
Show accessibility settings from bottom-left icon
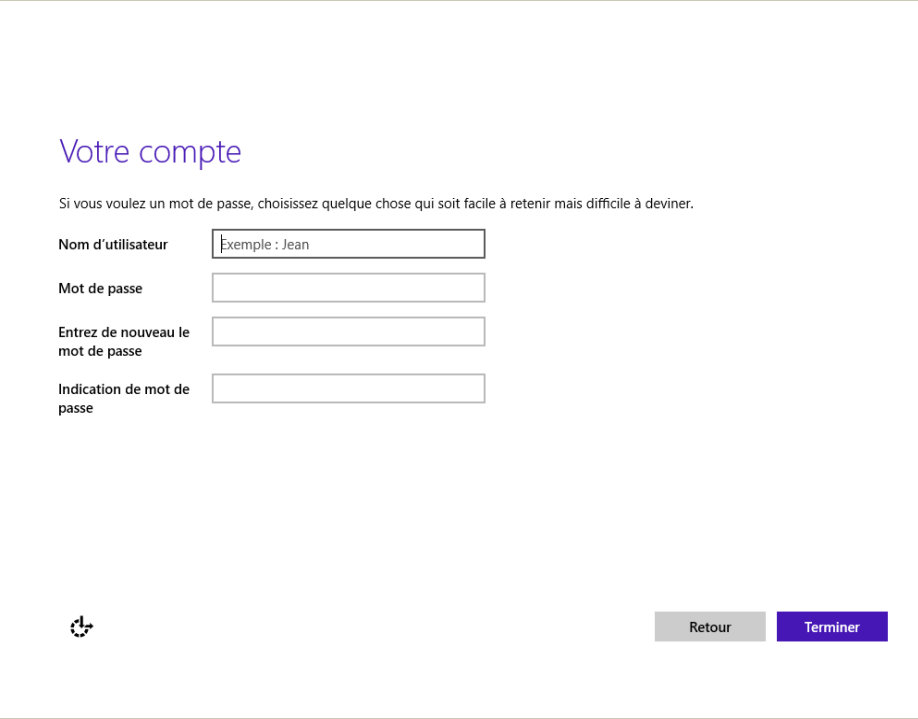(81, 627)
